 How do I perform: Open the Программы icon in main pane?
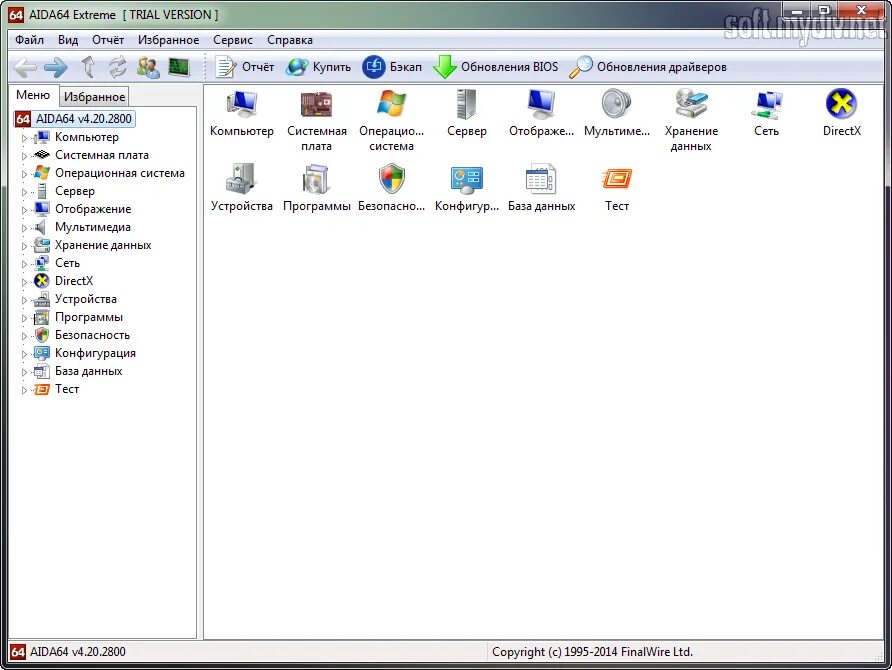click(316, 180)
